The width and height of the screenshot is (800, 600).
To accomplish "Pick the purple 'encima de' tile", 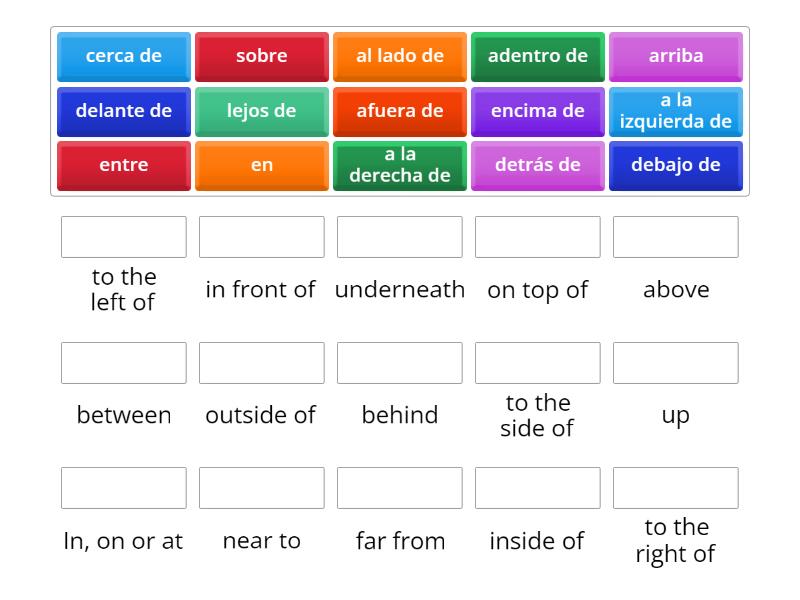I will tap(538, 111).
